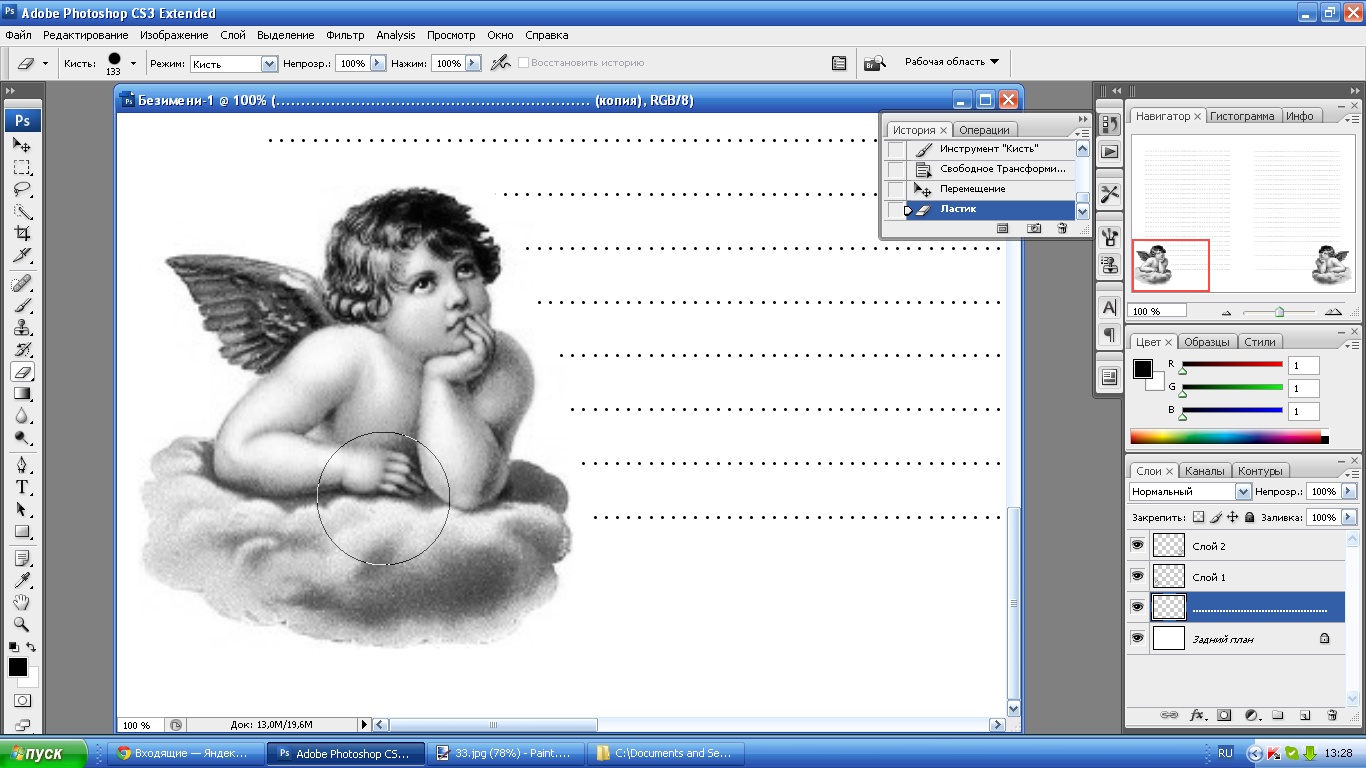The image size is (1366, 768).
Task: Select the Crop tool
Action: pyautogui.click(x=21, y=234)
